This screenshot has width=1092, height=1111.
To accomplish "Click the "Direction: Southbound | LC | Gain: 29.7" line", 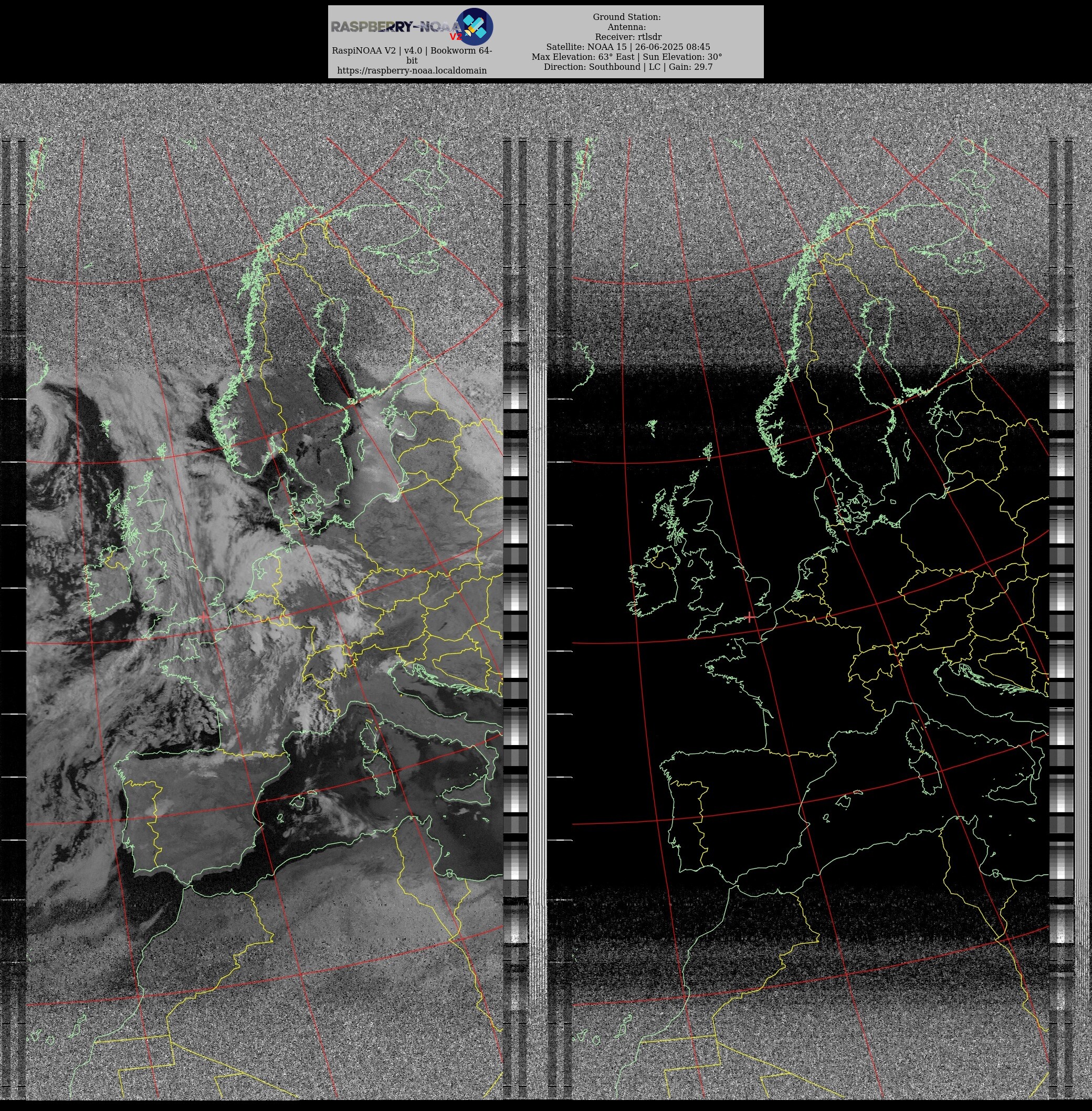I will click(x=628, y=67).
